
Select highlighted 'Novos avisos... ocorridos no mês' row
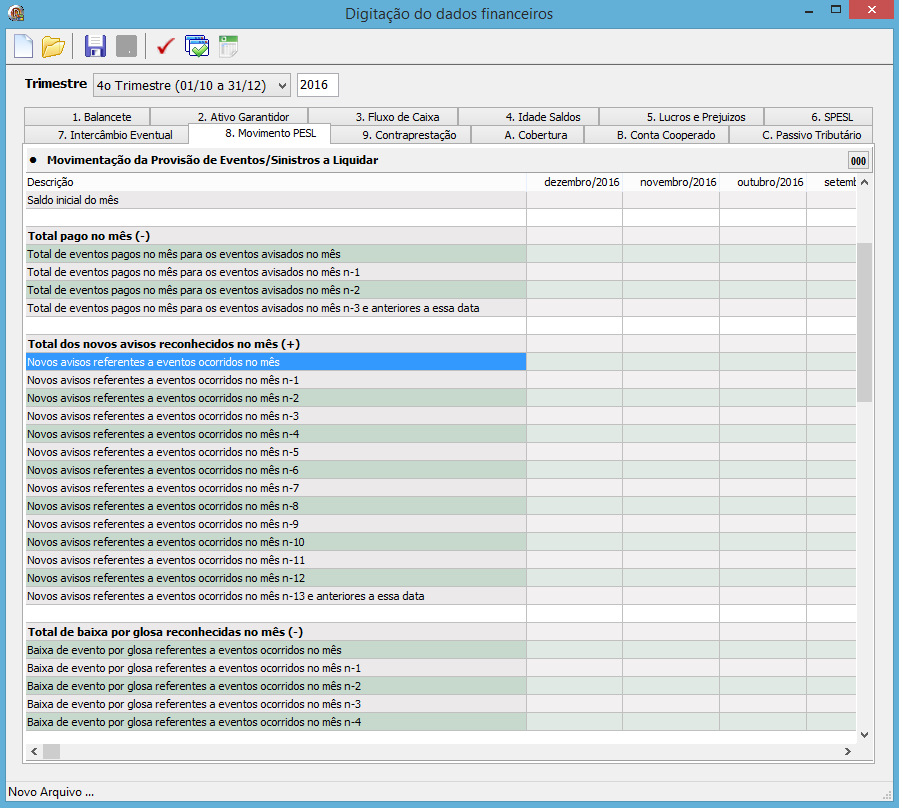276,362
